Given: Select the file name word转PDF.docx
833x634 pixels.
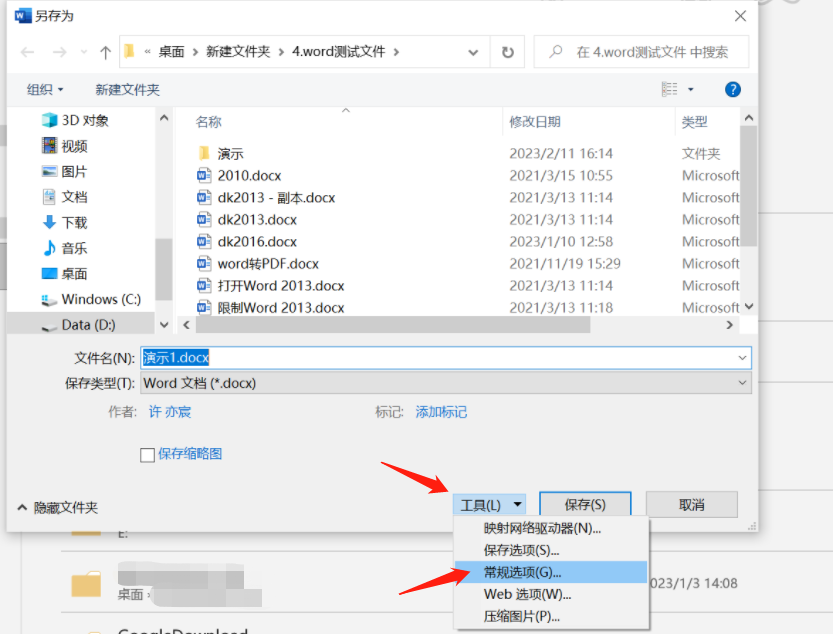Looking at the screenshot, I should [x=268, y=264].
